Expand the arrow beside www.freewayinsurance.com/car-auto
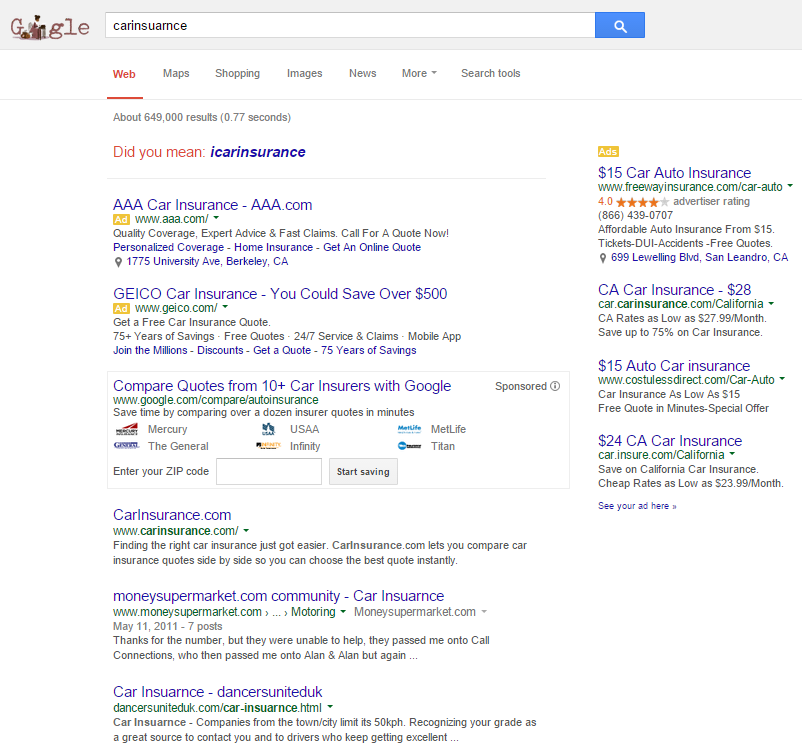The width and height of the screenshot is (802, 751). 790,186
